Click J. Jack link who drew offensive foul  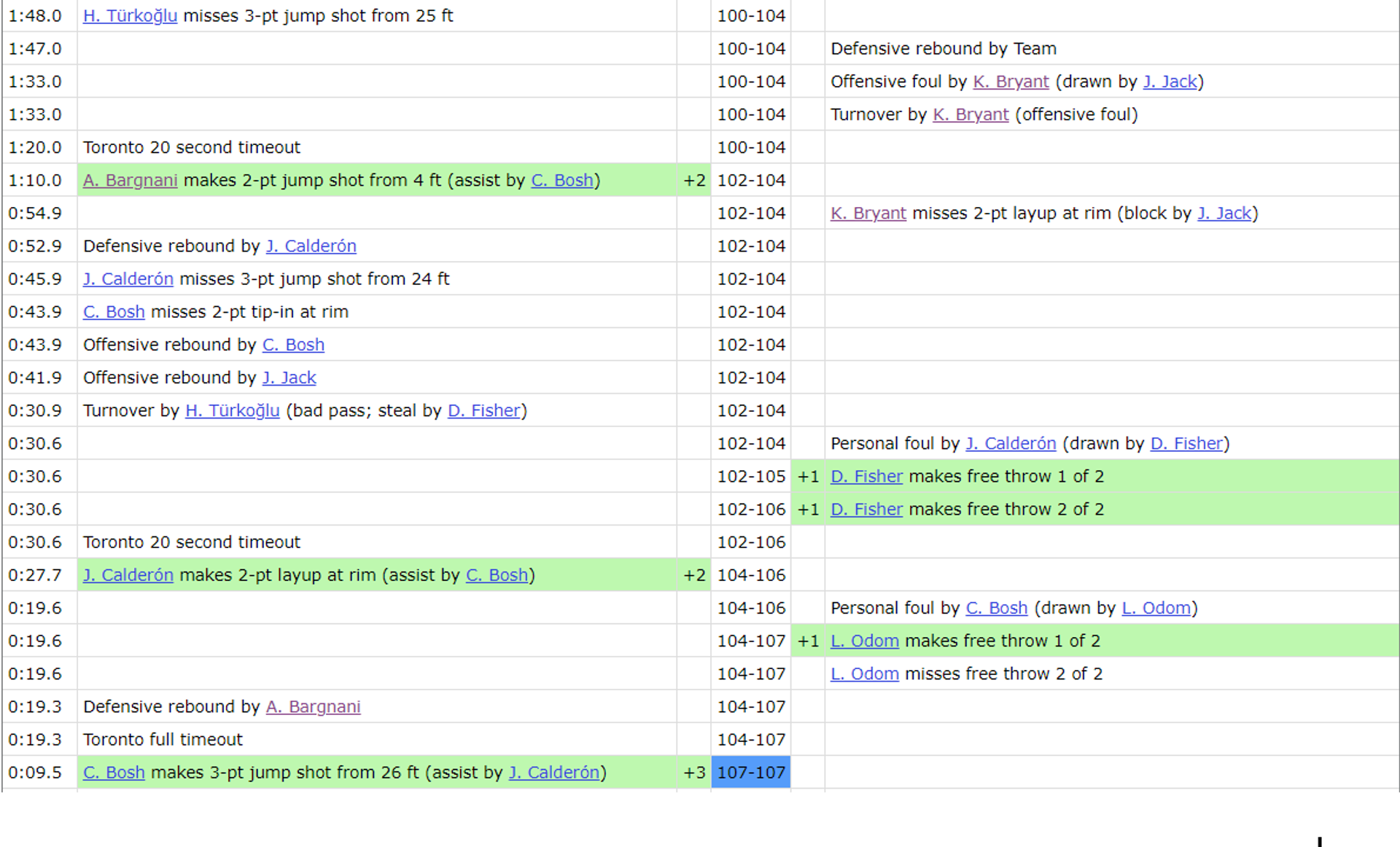pos(1170,82)
